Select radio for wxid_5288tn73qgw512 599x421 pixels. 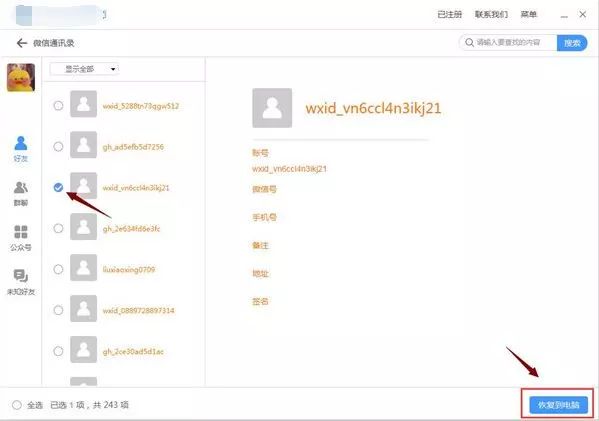coord(58,105)
